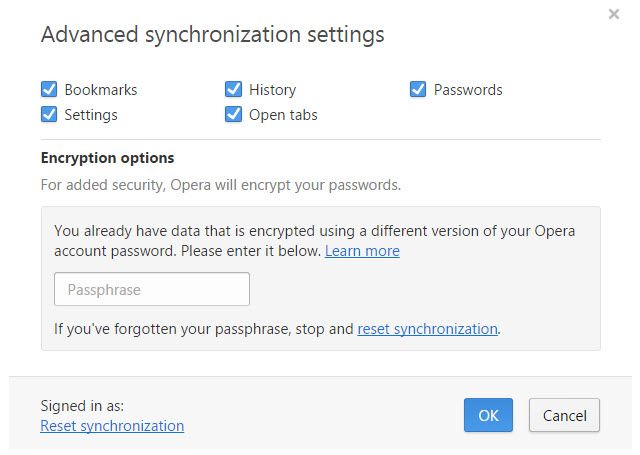
Task: Click the Bookmarks label text
Action: tap(101, 90)
